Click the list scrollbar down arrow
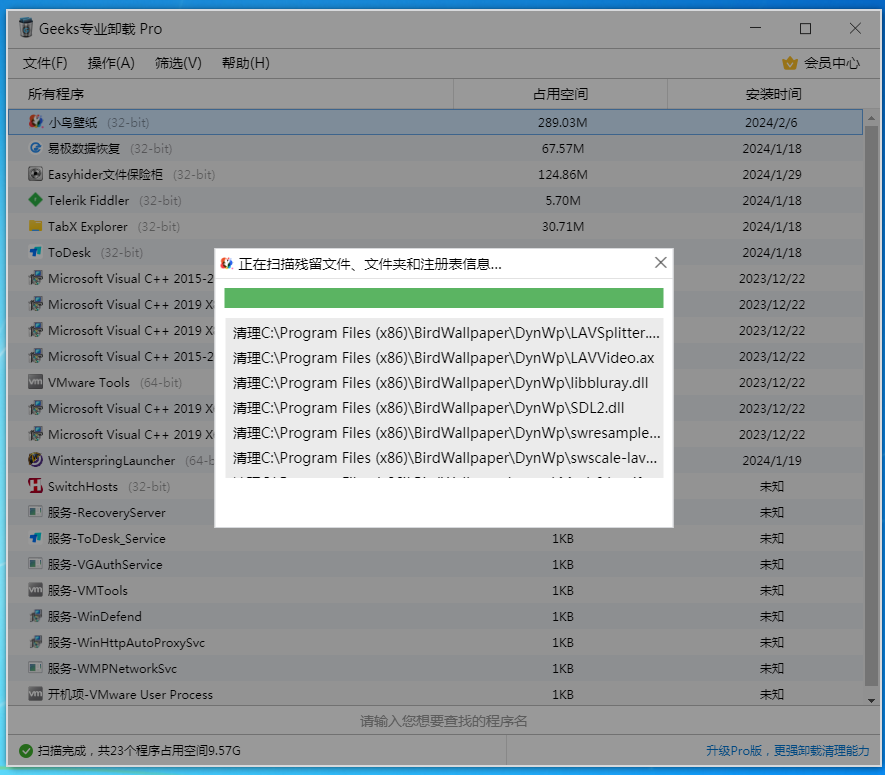Viewport: 885px width, 775px height. (871, 700)
